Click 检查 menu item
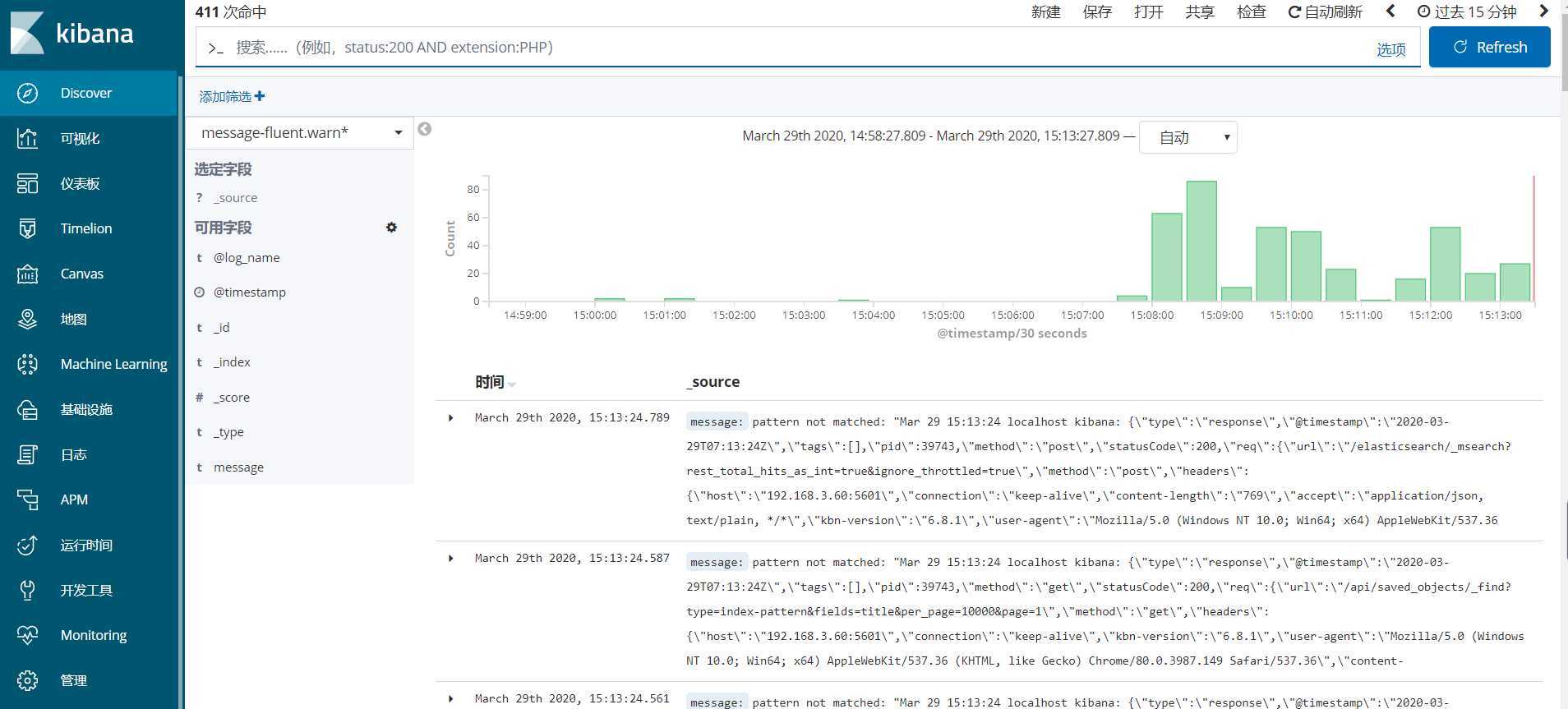 1252,12
